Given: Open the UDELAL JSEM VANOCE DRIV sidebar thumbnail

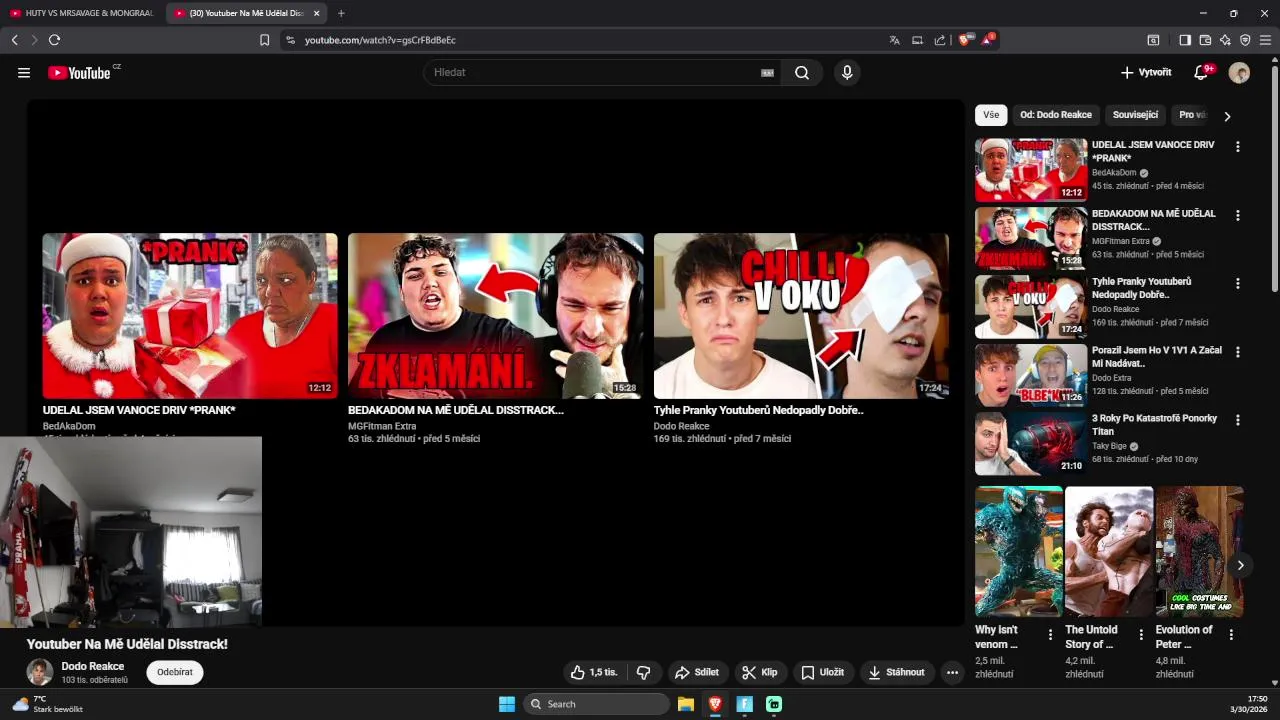Looking at the screenshot, I should [1031, 170].
